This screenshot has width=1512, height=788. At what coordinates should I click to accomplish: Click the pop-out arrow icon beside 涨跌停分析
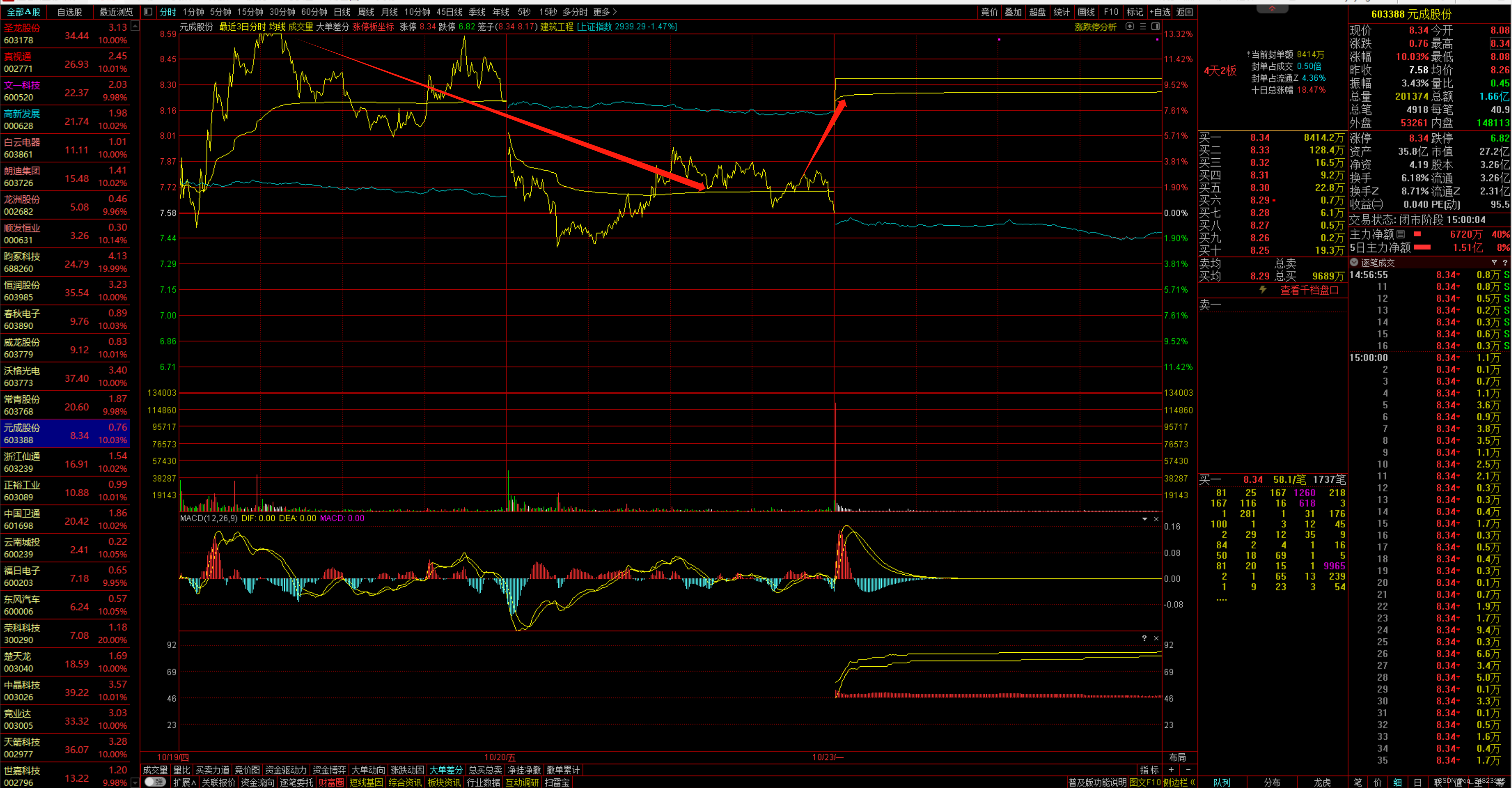pos(1129,26)
